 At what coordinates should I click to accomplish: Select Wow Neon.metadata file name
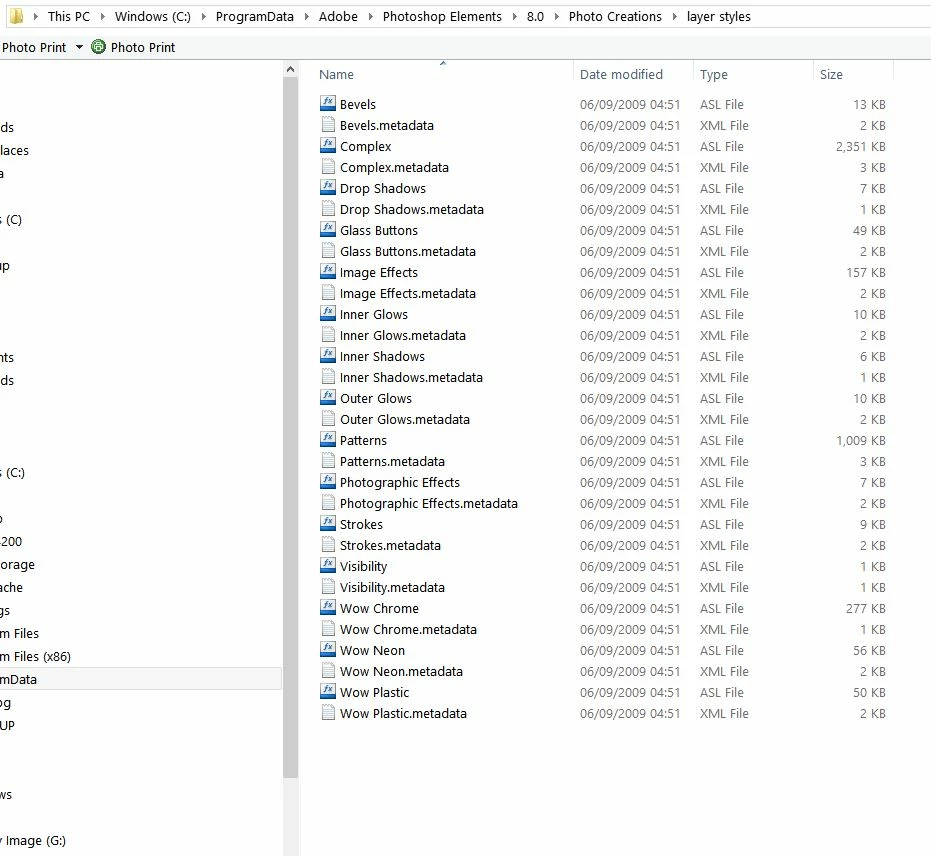click(x=401, y=671)
